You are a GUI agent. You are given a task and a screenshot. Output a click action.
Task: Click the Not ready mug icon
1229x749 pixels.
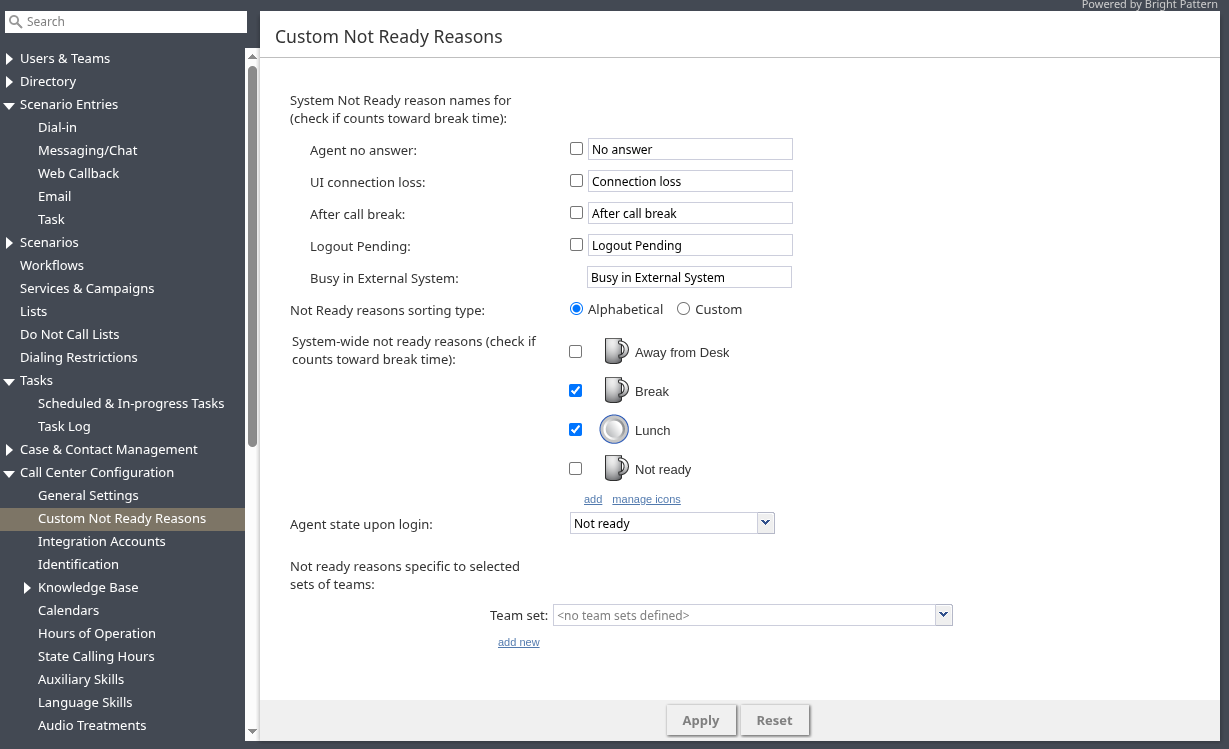pyautogui.click(x=615, y=469)
